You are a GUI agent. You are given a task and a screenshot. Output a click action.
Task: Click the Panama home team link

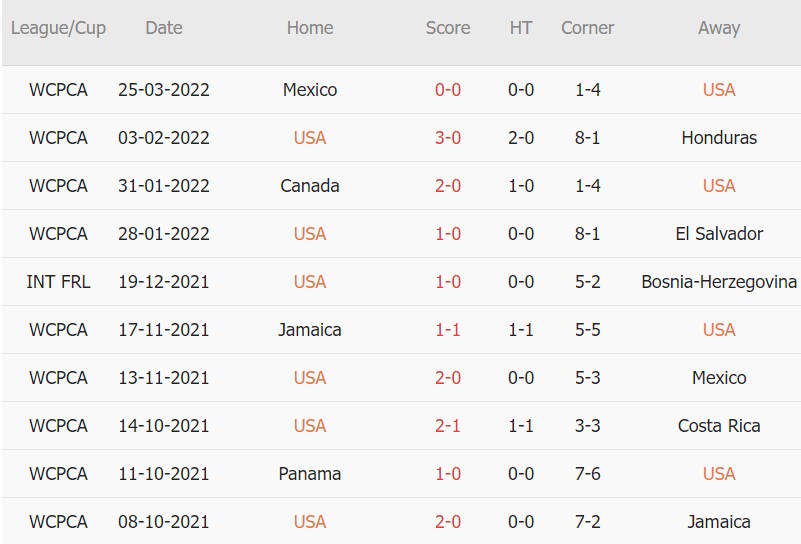click(310, 474)
